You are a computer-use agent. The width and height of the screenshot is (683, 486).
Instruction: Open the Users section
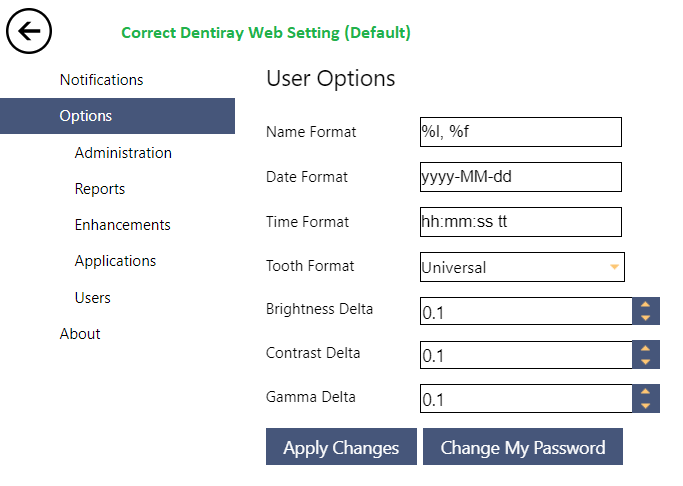point(92,298)
